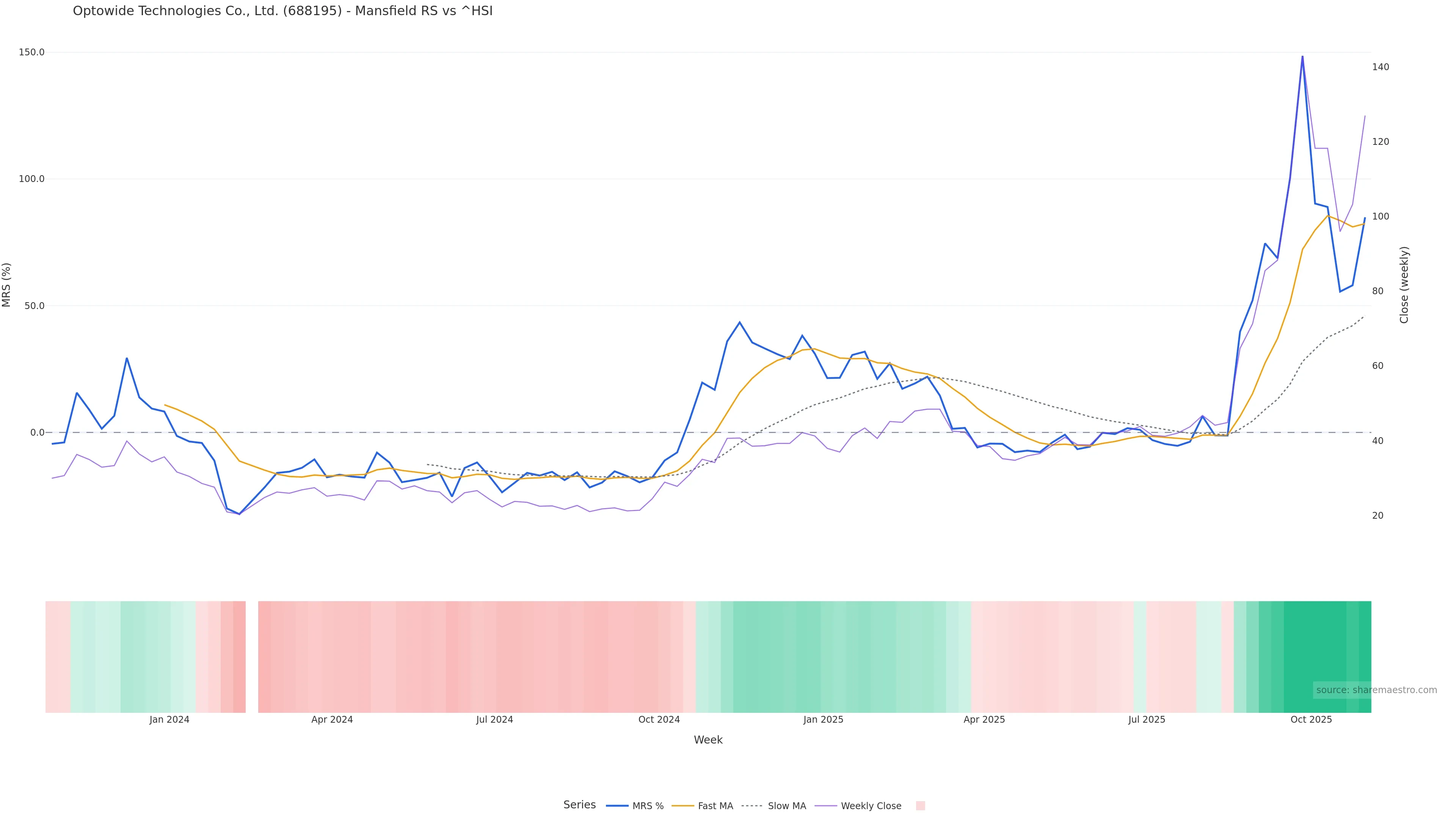Screen dimensions: 1456x819
Task: Click the pink legend color swatch
Action: pos(920,806)
